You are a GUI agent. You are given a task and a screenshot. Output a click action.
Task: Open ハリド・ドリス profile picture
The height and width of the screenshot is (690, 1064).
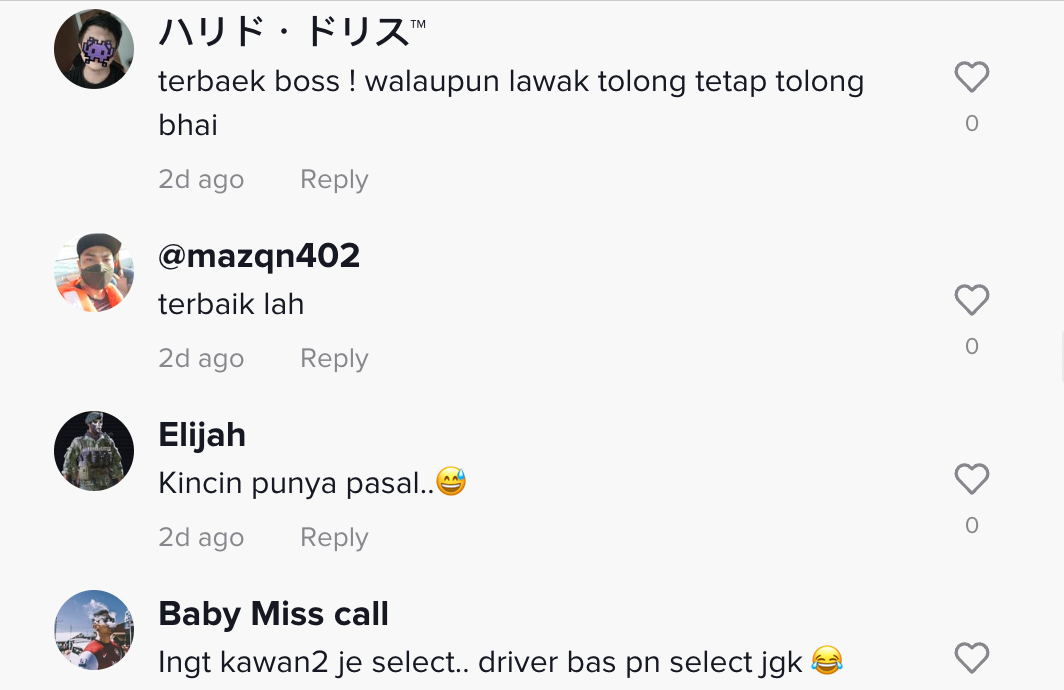pyautogui.click(x=94, y=49)
